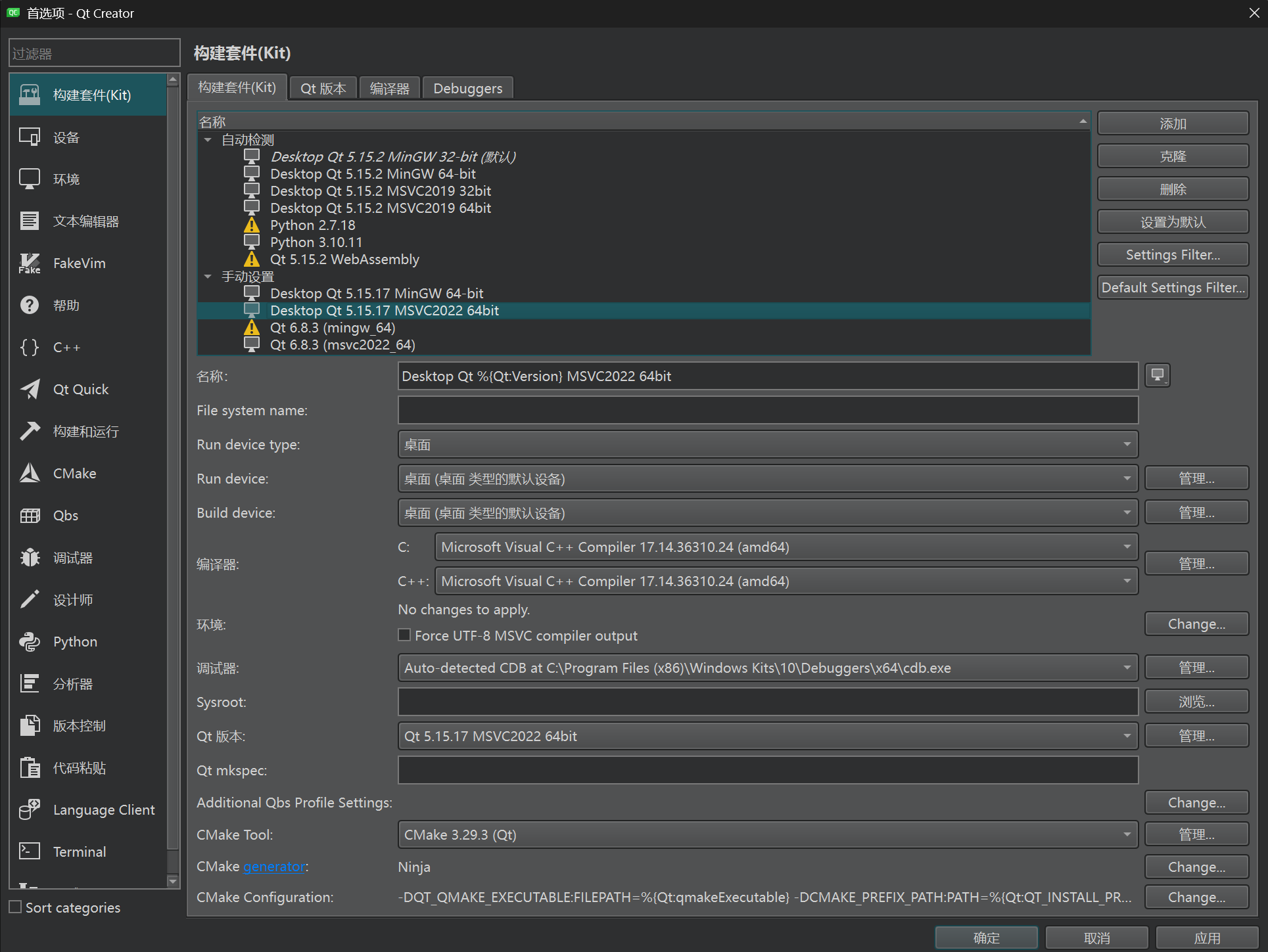The height and width of the screenshot is (952, 1268).
Task: Click warning icon beside Qt 5.15.2 WebAssembly
Action: tap(252, 260)
